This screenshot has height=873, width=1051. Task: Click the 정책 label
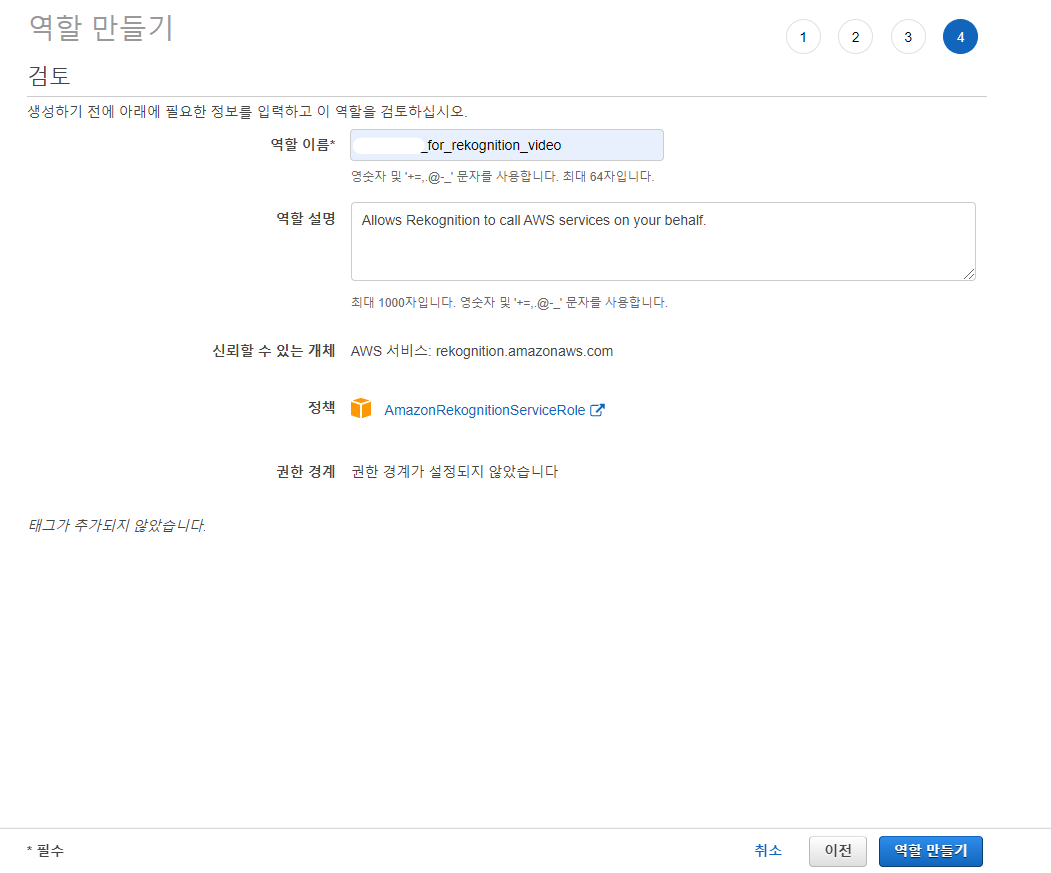pos(321,407)
